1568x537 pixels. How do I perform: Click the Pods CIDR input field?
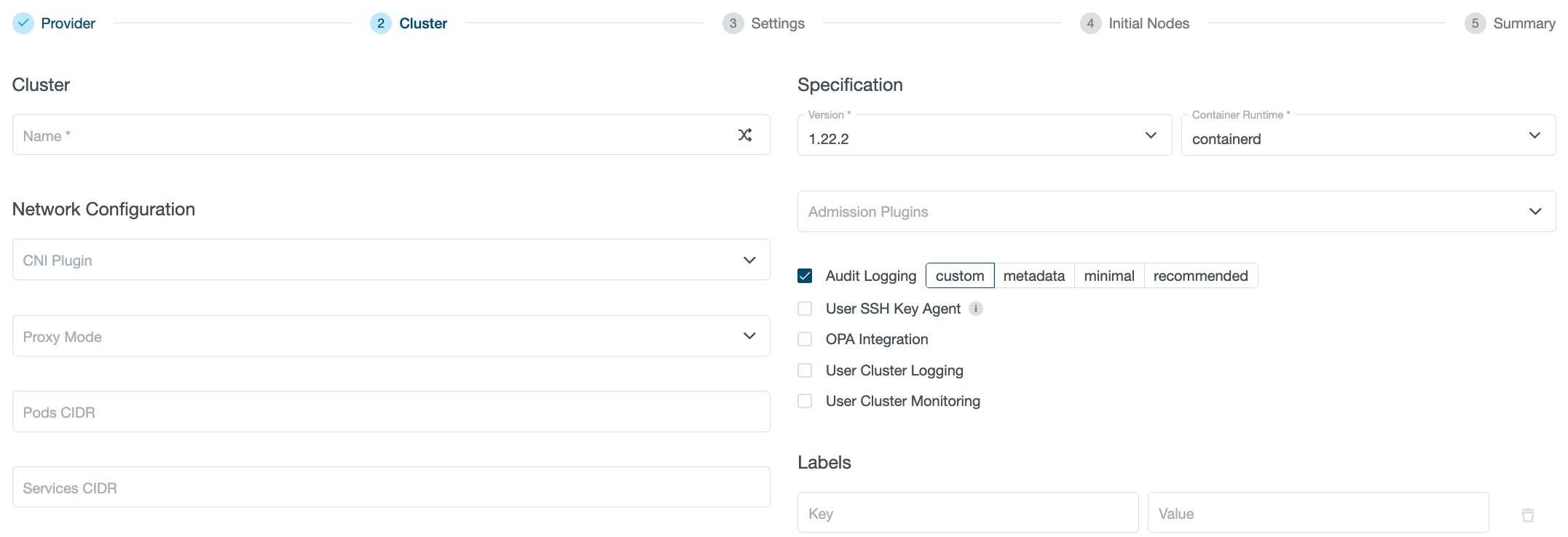pos(390,412)
